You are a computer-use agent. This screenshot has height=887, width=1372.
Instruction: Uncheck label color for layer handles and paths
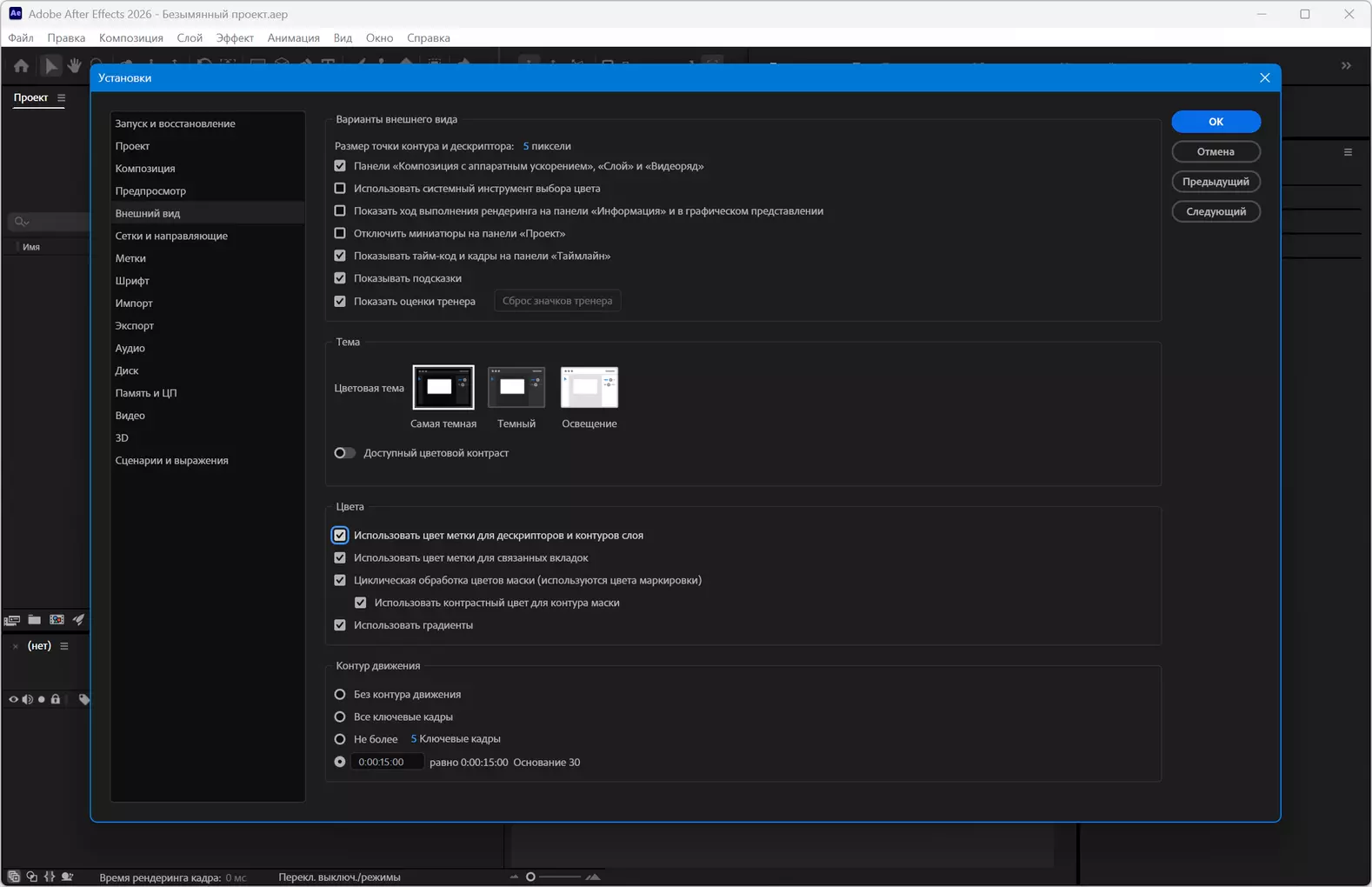340,536
